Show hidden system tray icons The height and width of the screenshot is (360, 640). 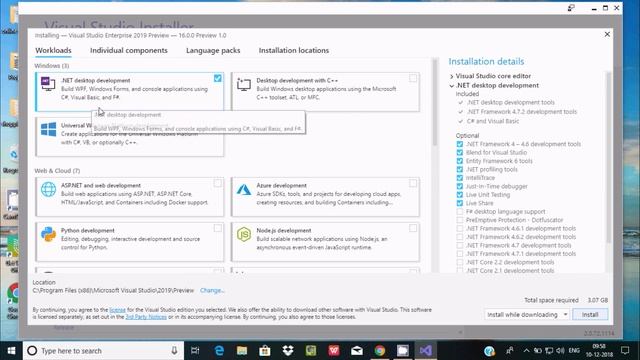click(527, 351)
